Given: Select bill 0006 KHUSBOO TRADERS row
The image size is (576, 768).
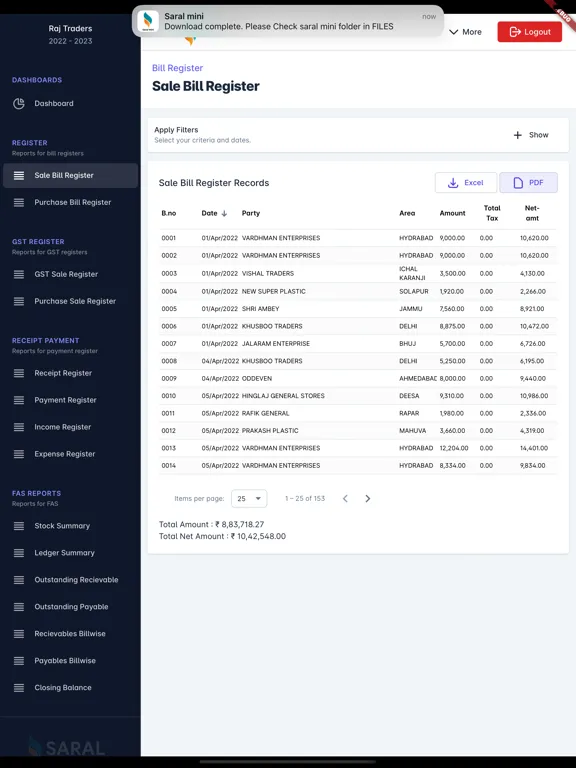Looking at the screenshot, I should tap(358, 326).
